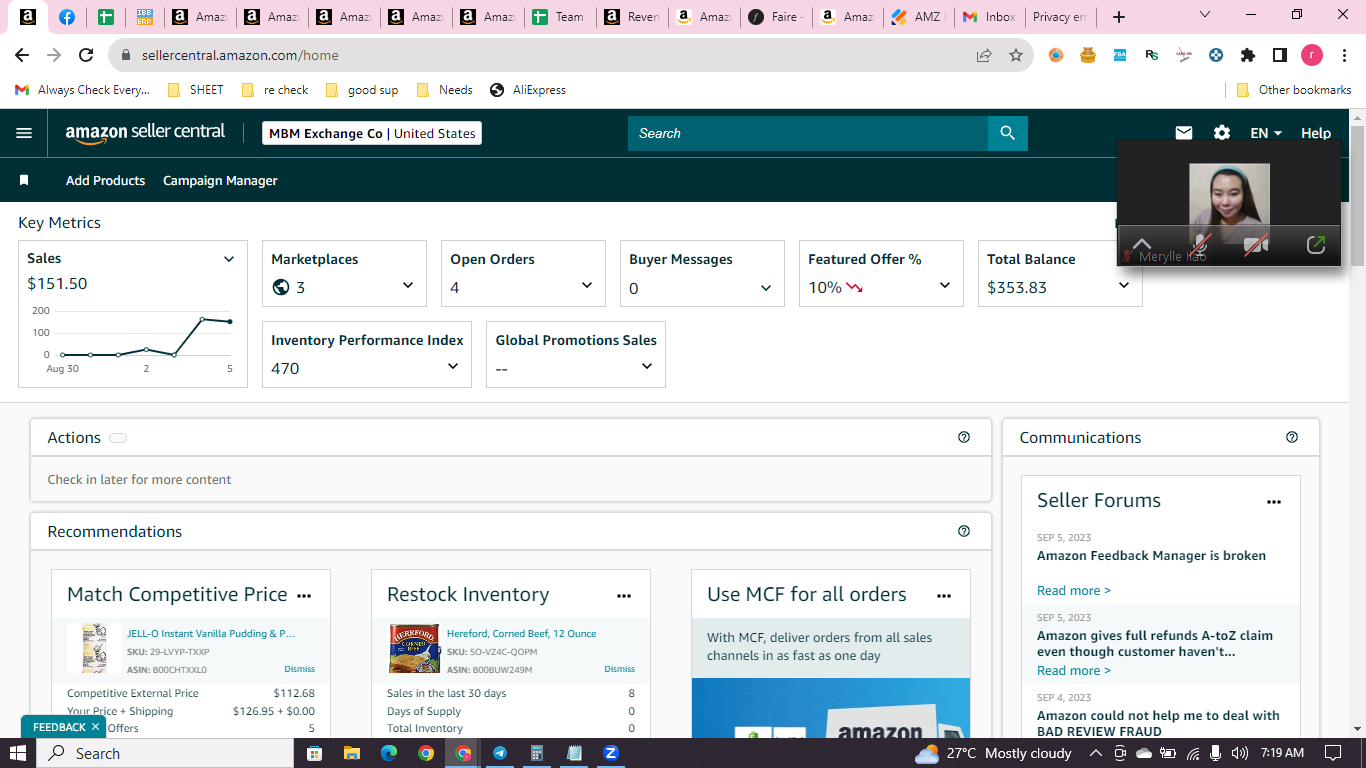This screenshot has width=1366, height=768.
Task: Close the Feedback button with X
Action: click(95, 727)
